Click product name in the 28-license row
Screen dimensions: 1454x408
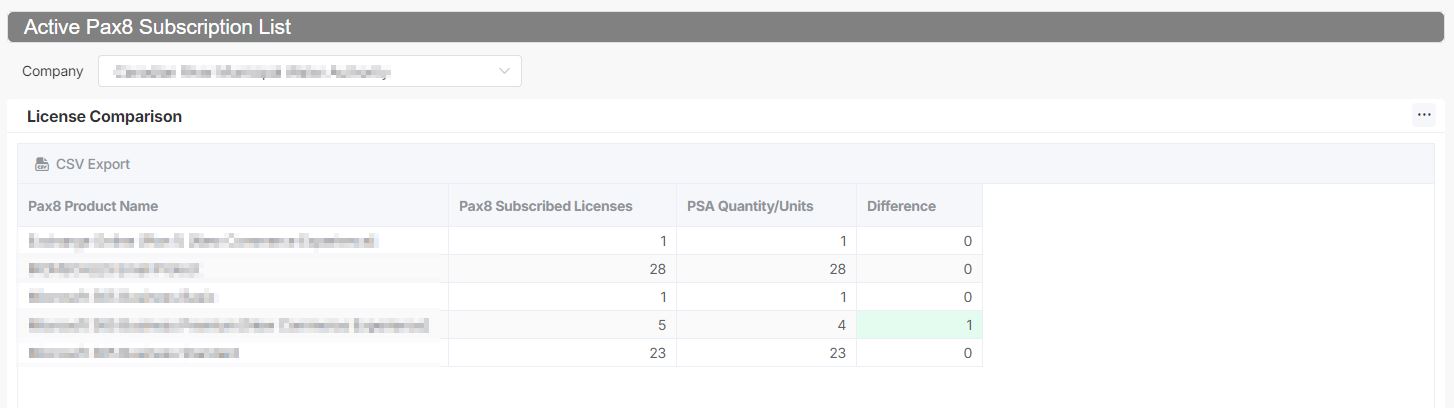coord(114,269)
